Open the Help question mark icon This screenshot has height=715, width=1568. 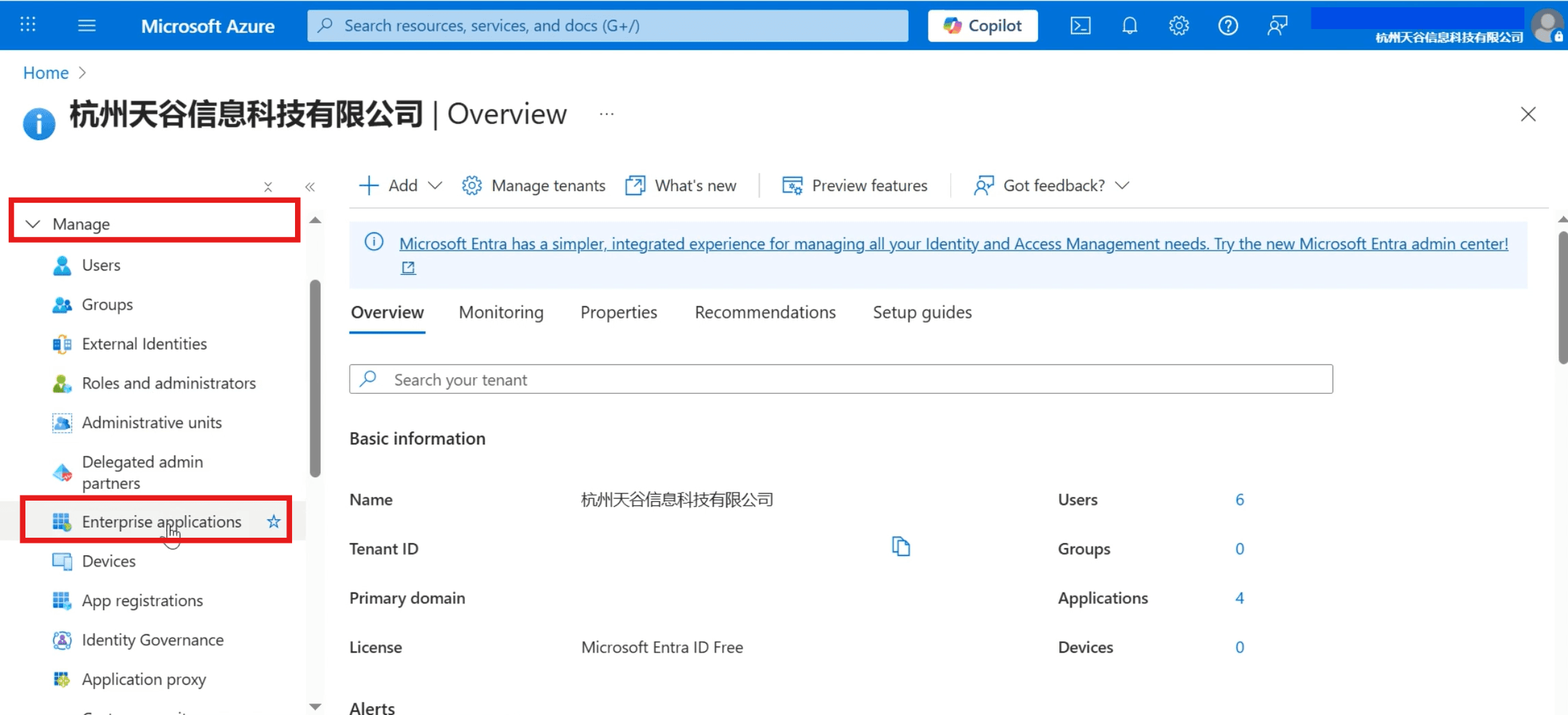coord(1228,25)
